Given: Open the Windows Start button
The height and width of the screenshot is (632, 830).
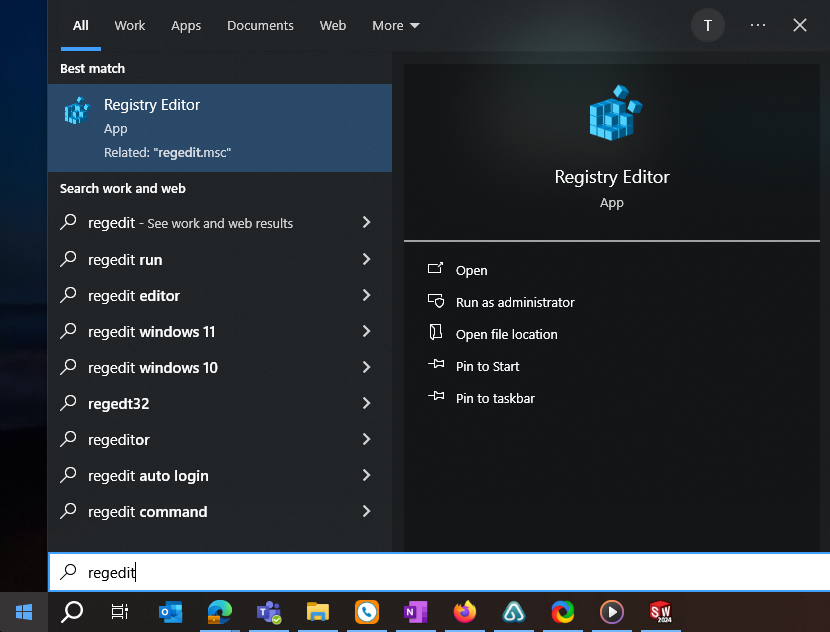Looking at the screenshot, I should (24, 612).
